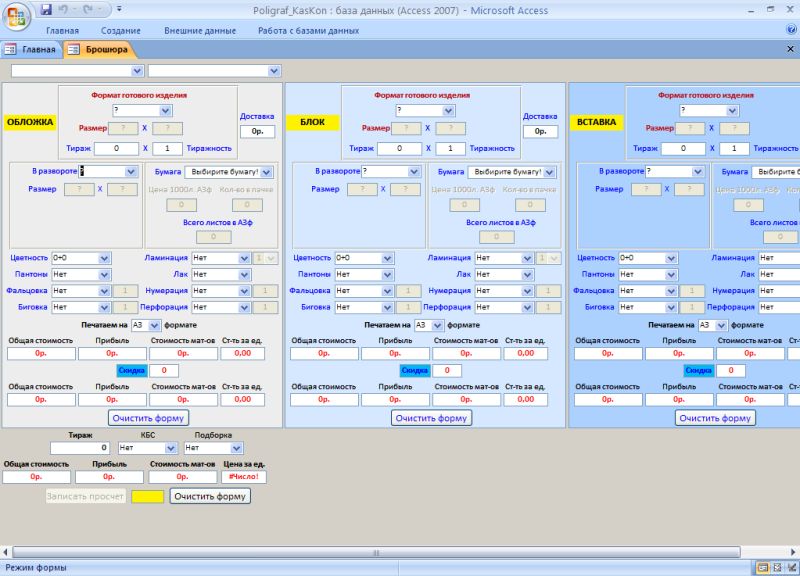Open the Внешние данные ribbon tab

pos(200,31)
